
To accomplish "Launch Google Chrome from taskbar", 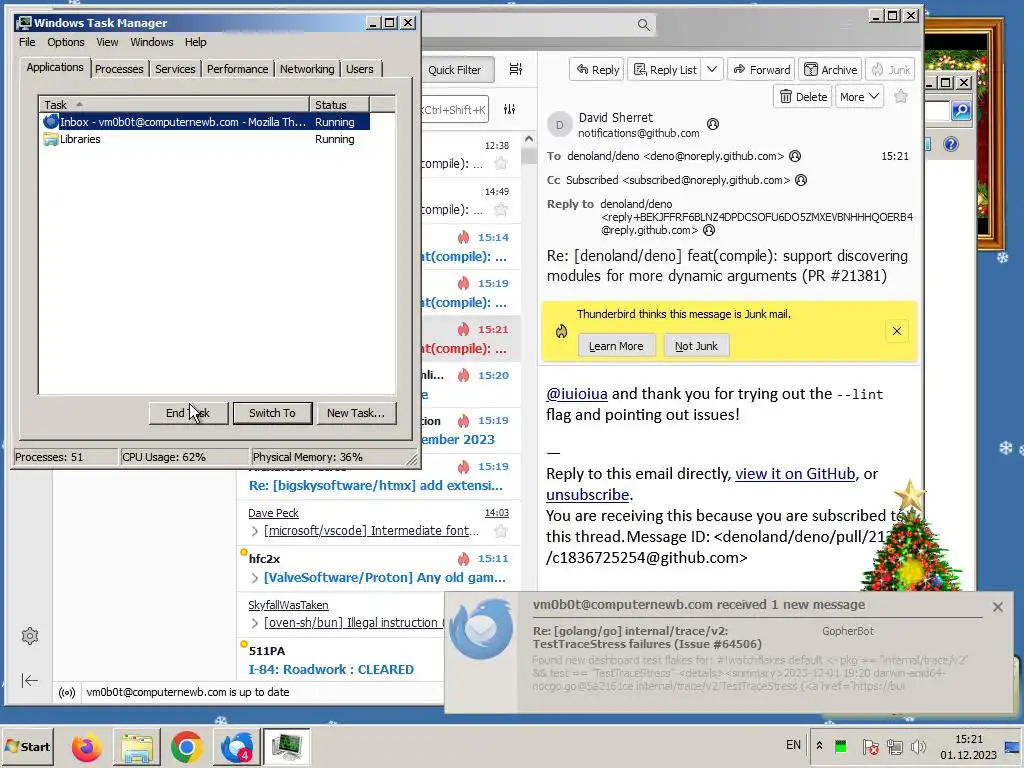I will click(186, 746).
